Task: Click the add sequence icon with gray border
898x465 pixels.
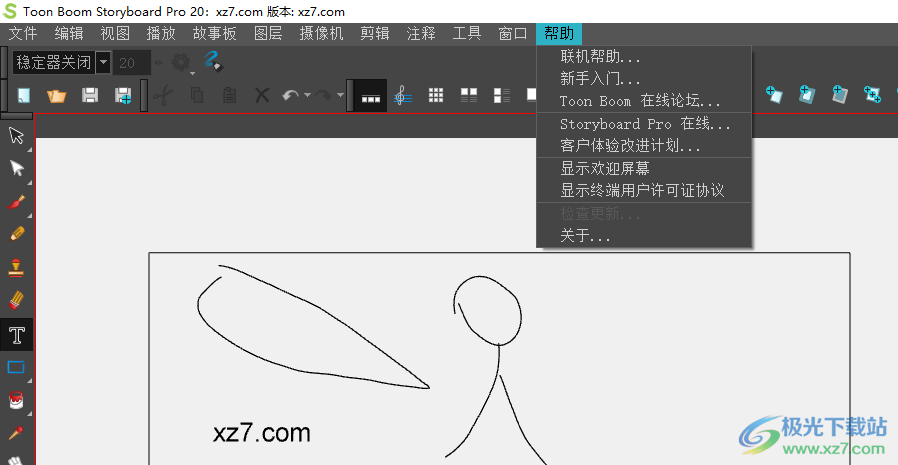Action: click(840, 94)
